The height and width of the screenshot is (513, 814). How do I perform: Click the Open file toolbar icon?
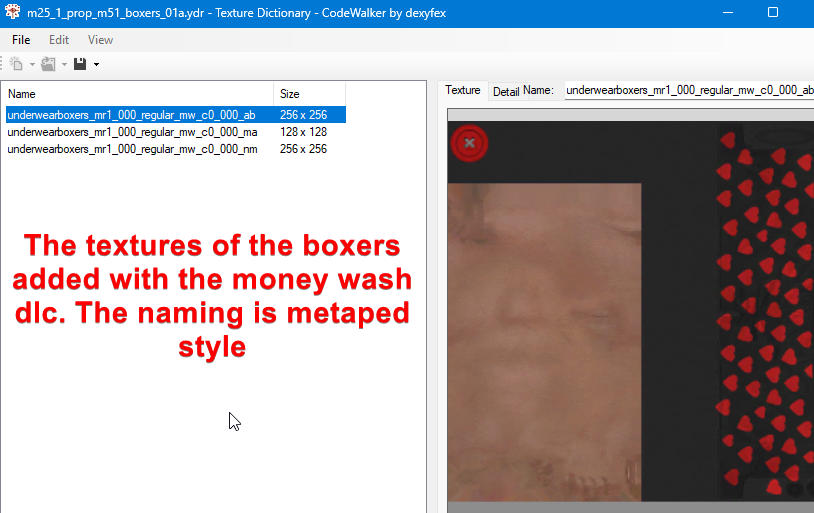tap(47, 64)
